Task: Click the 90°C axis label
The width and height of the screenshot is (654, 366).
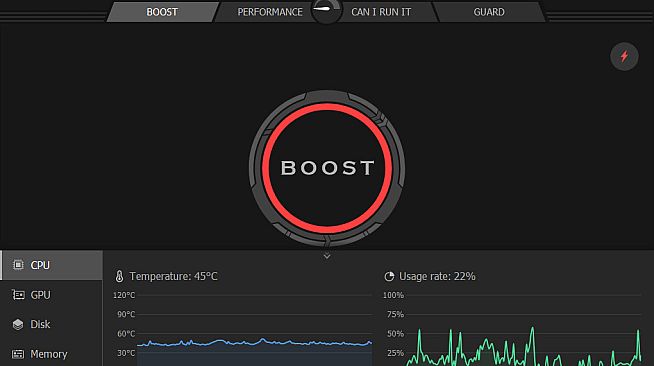Action: point(126,314)
